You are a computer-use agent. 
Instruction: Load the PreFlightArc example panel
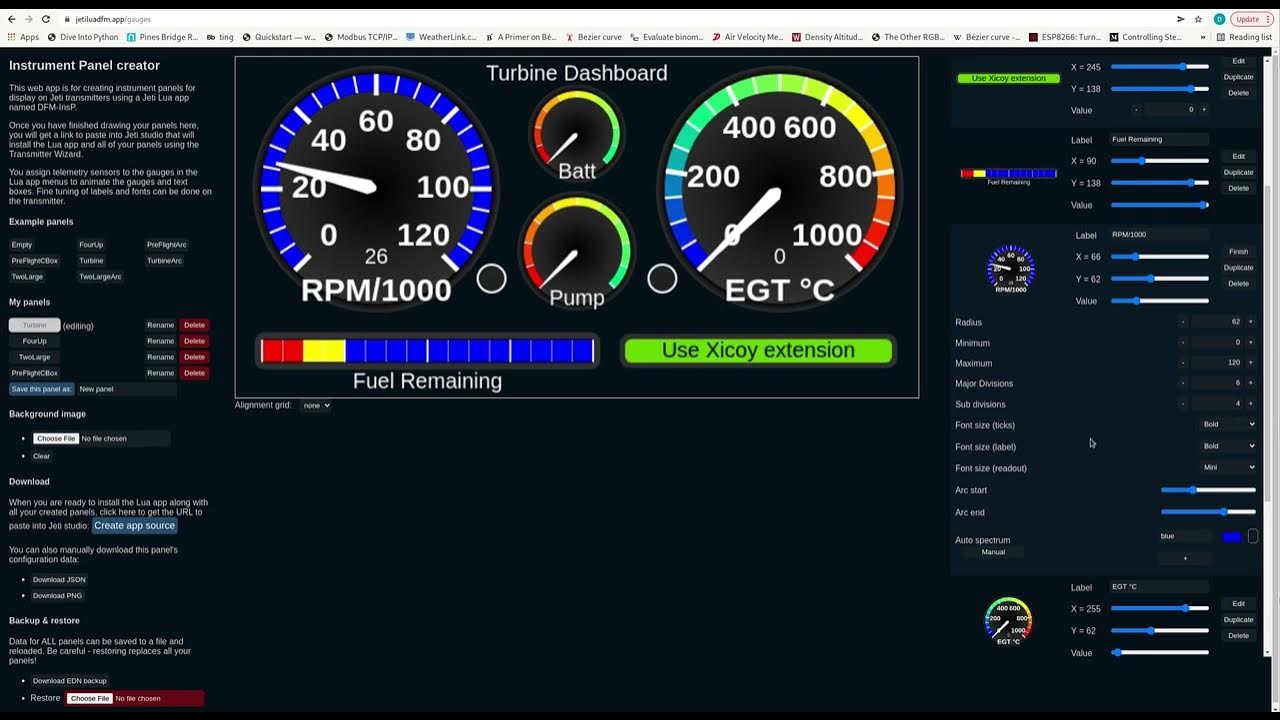[167, 244]
